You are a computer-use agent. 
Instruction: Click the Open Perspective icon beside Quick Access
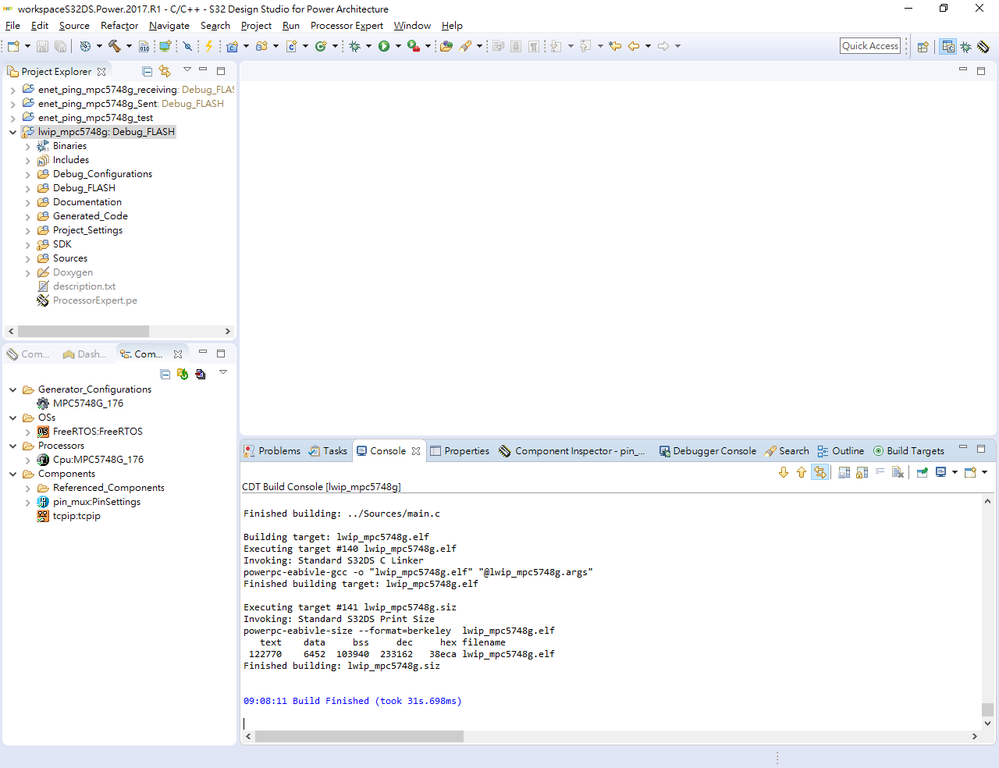(x=923, y=47)
